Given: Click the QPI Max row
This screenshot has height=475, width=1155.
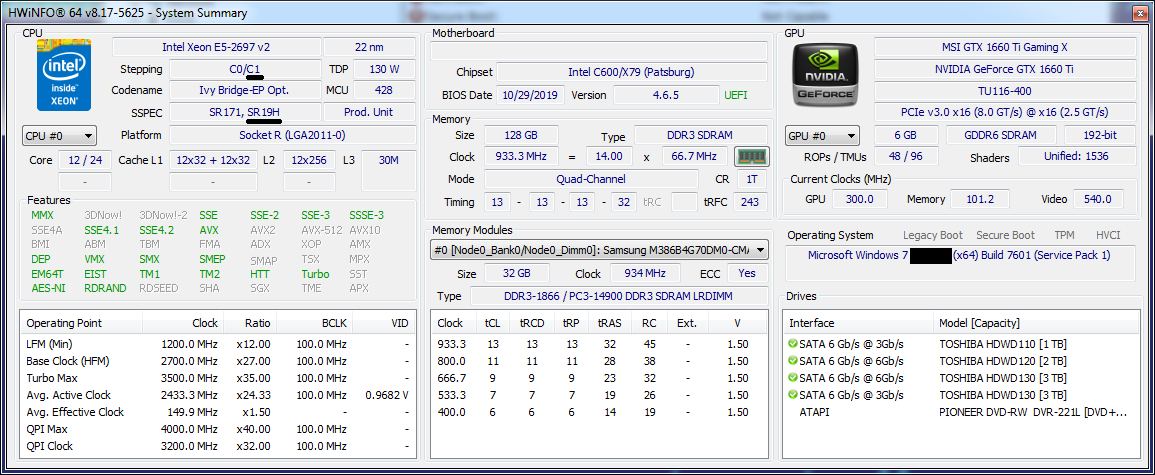Looking at the screenshot, I should pos(218,429).
